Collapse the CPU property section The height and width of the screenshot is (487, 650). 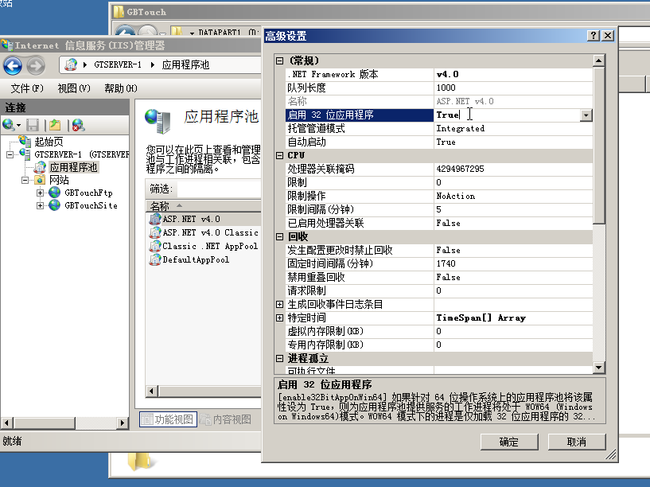click(x=280, y=155)
